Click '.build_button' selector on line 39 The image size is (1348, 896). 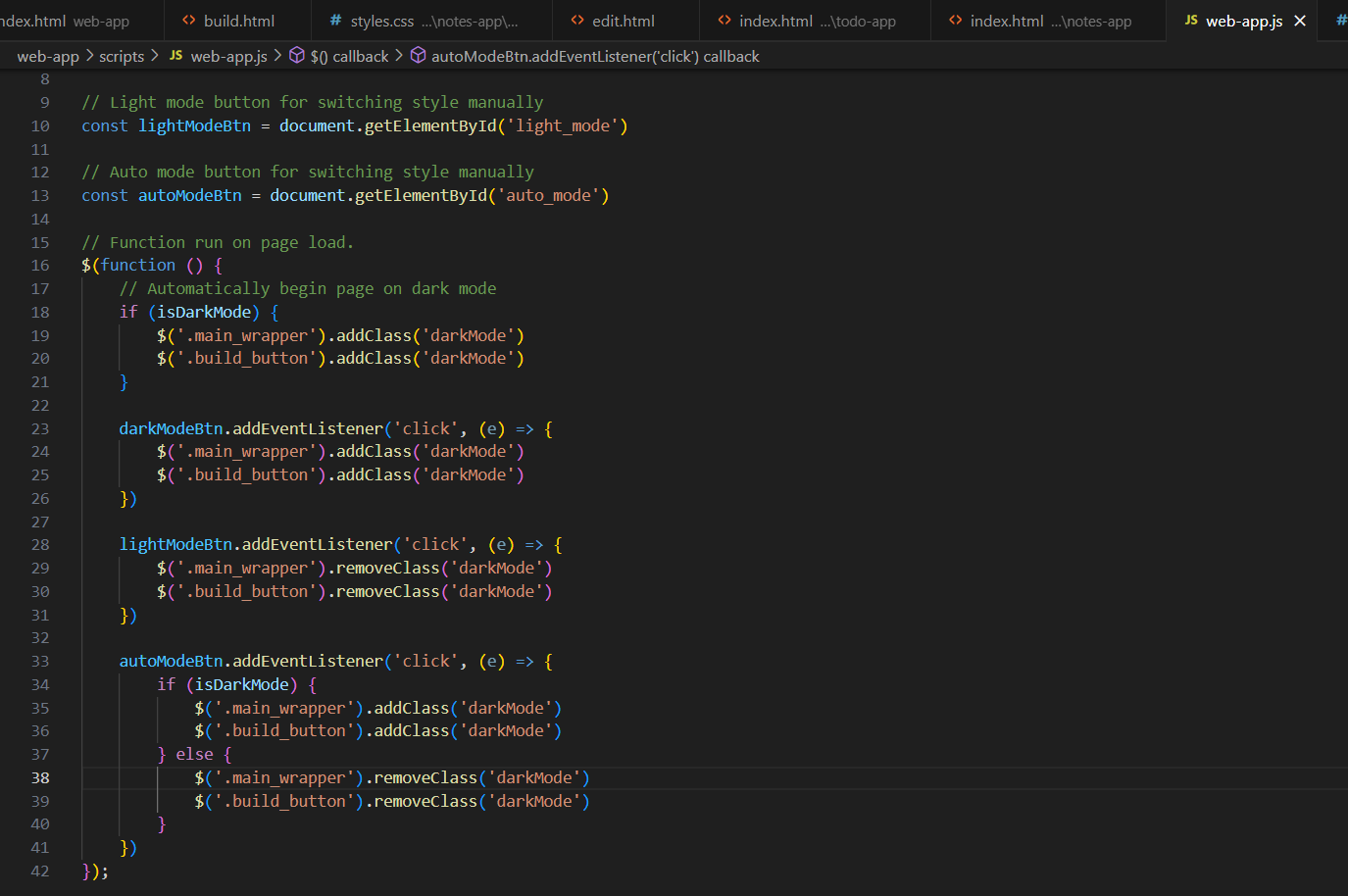(x=284, y=801)
